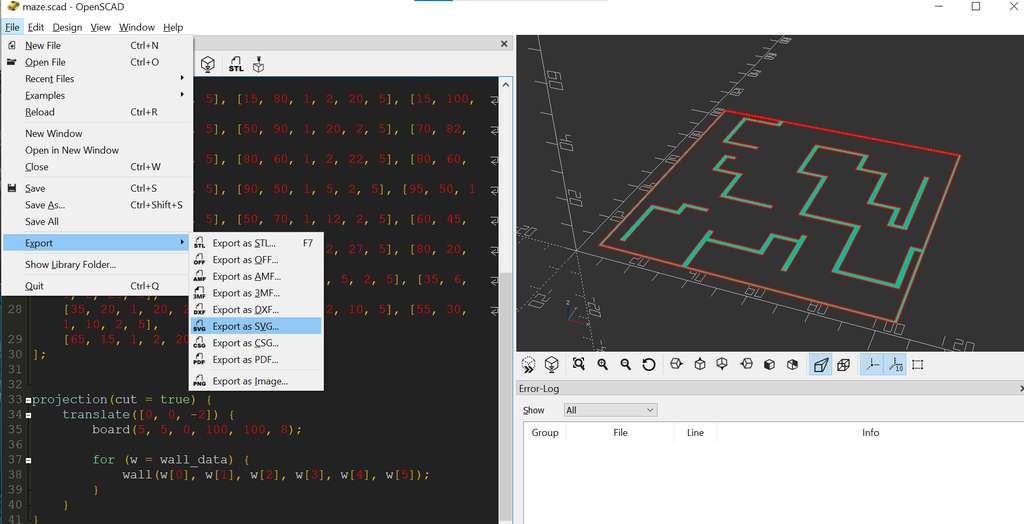Click the PDF icon beside Export as PDF

199,359
